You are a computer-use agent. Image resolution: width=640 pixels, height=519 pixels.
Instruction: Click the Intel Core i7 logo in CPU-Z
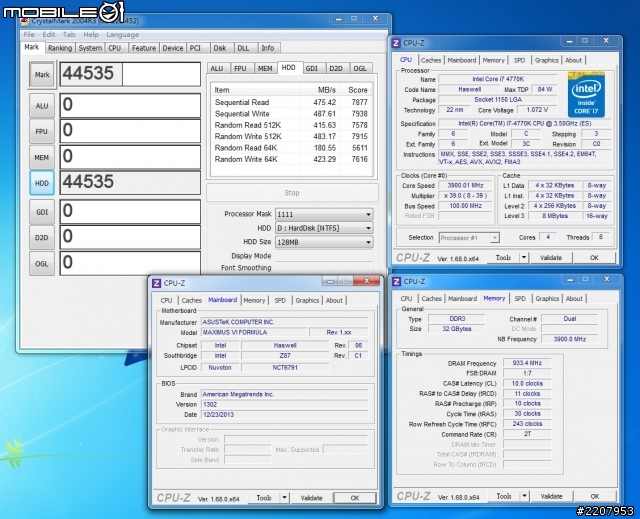click(586, 95)
